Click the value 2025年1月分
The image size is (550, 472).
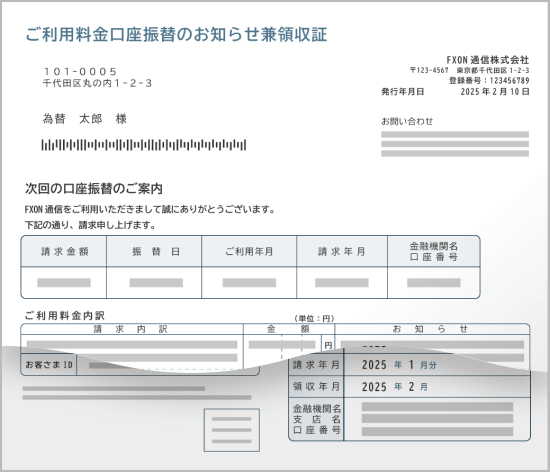[399, 365]
